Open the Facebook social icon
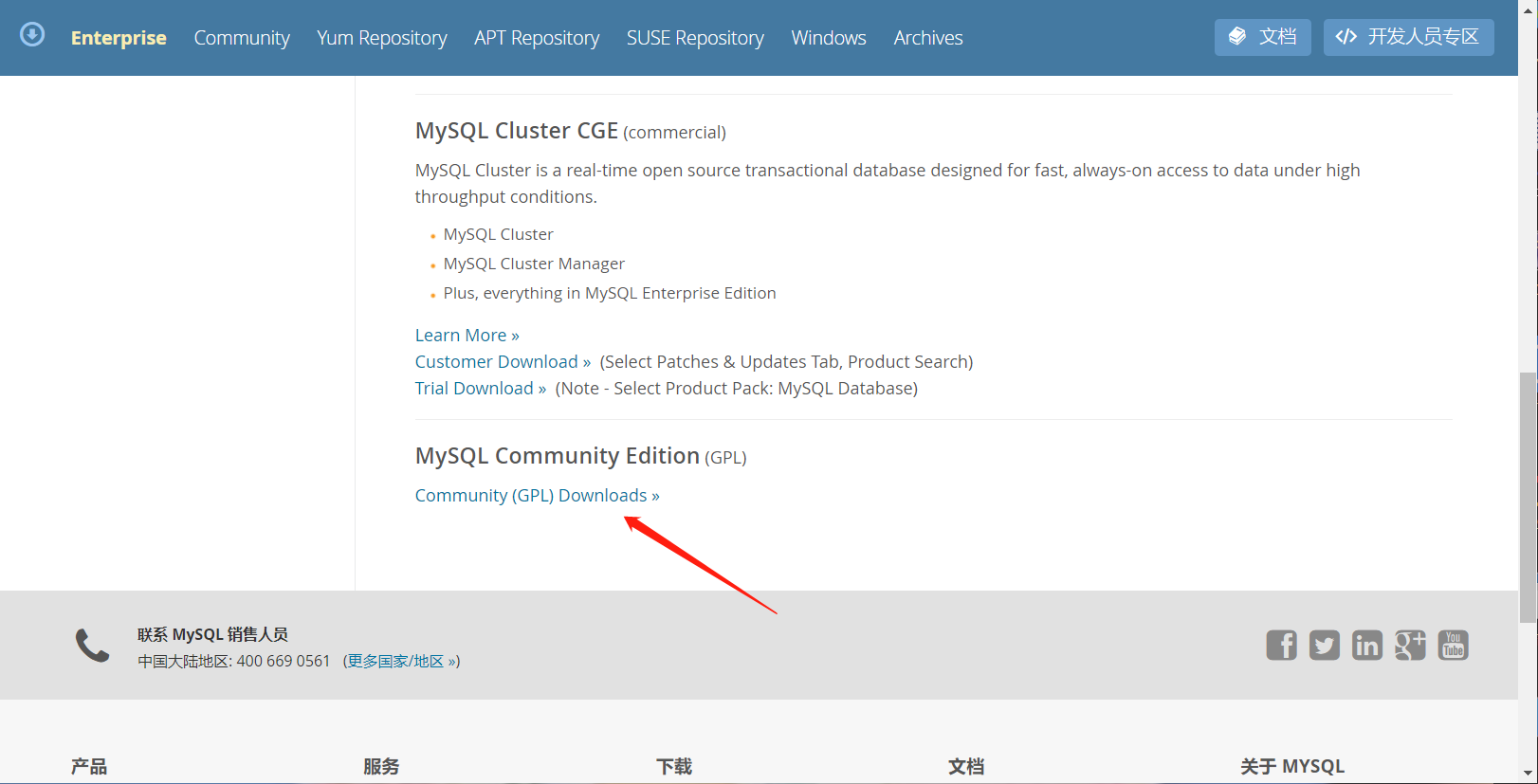1538x784 pixels. click(x=1281, y=645)
